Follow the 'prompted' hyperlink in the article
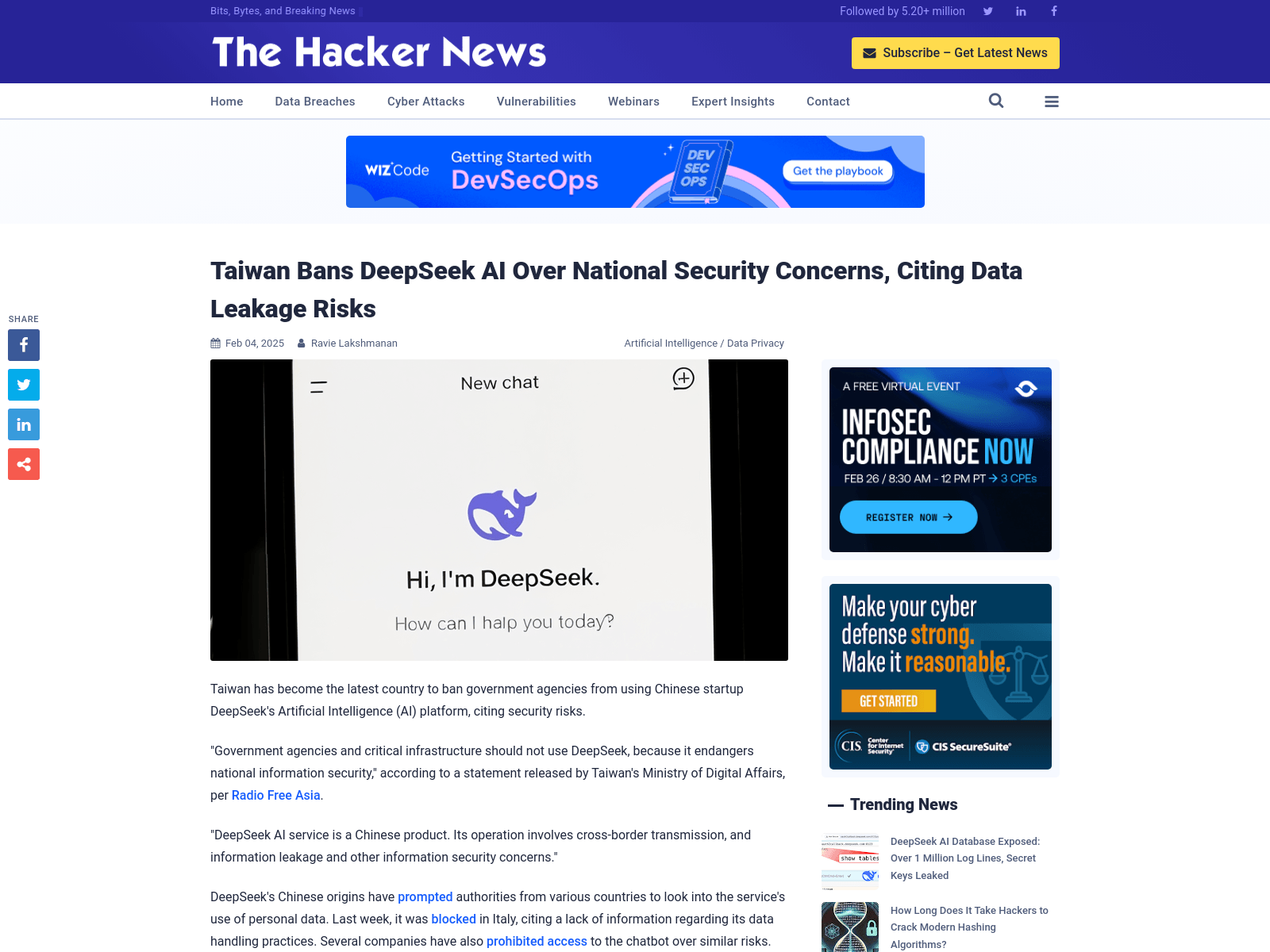Screen dimensions: 1270x952 click(425, 896)
